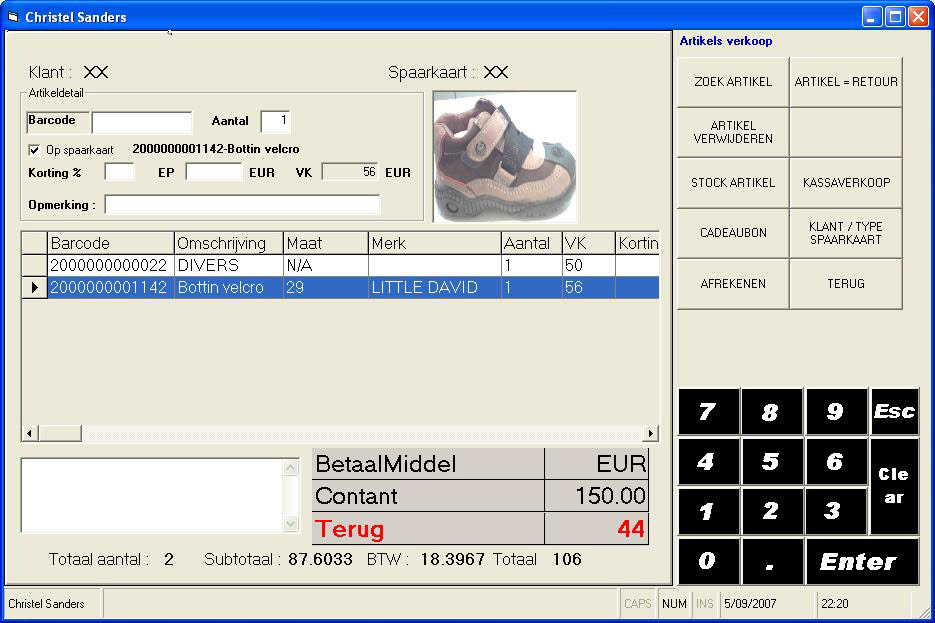The width and height of the screenshot is (935, 623).
Task: Select the KASSAVERKOOP option
Action: [848, 182]
